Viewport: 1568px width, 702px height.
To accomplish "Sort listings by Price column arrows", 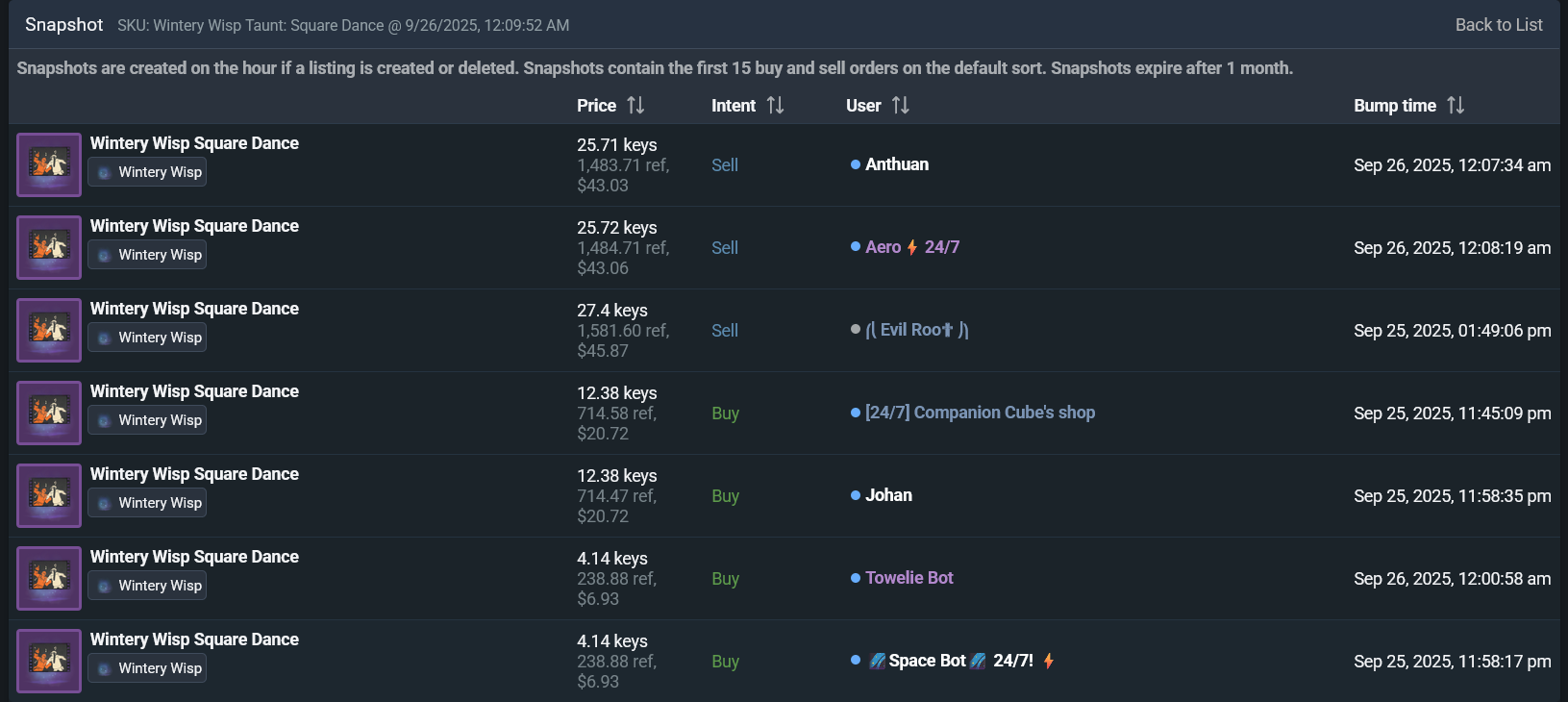I will [x=635, y=106].
